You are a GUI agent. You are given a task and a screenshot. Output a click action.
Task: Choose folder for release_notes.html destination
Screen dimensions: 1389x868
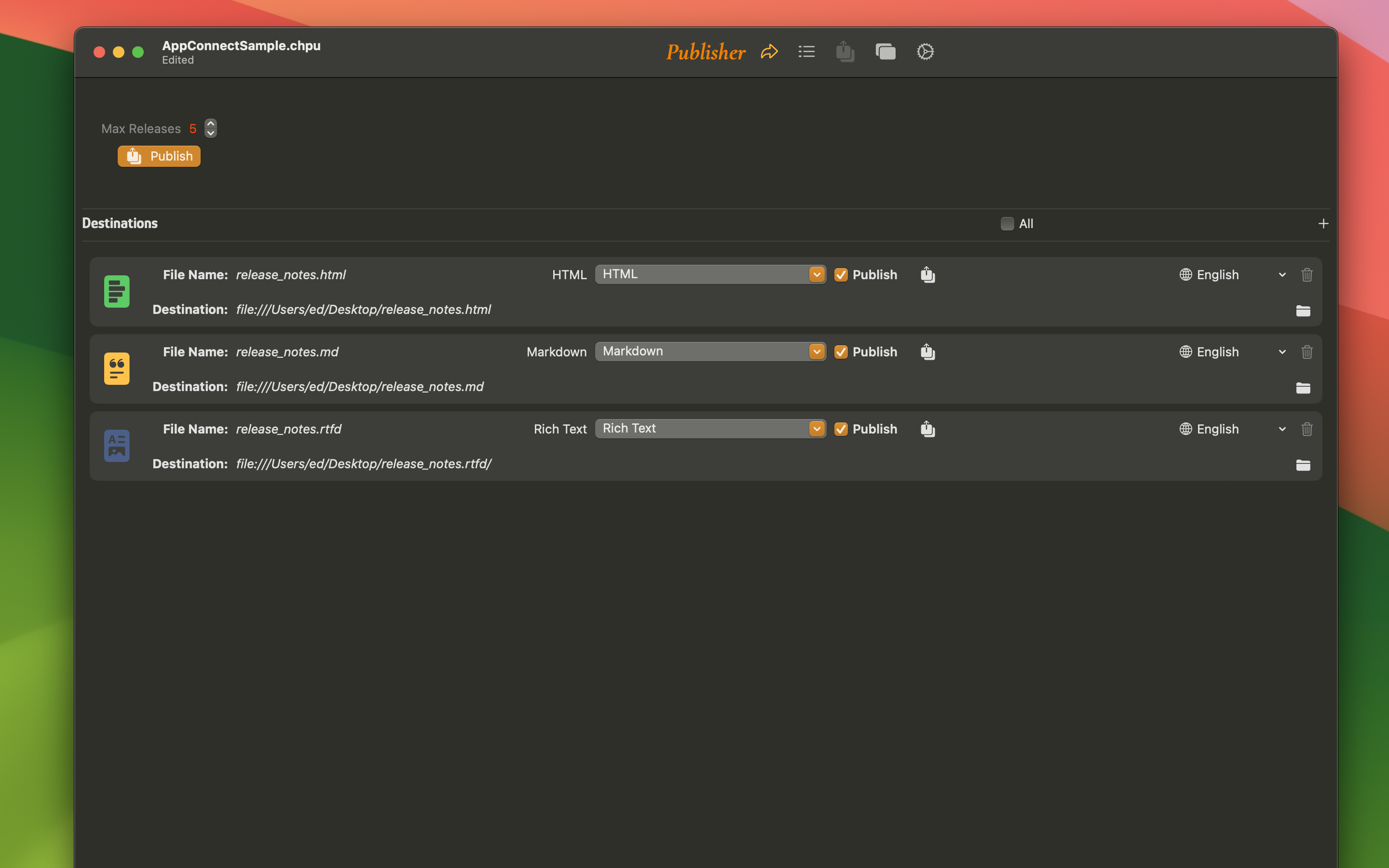pyautogui.click(x=1303, y=311)
